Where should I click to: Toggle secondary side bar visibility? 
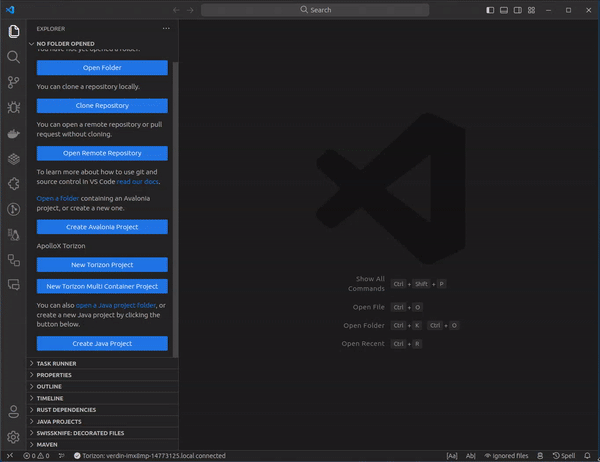[x=518, y=10]
